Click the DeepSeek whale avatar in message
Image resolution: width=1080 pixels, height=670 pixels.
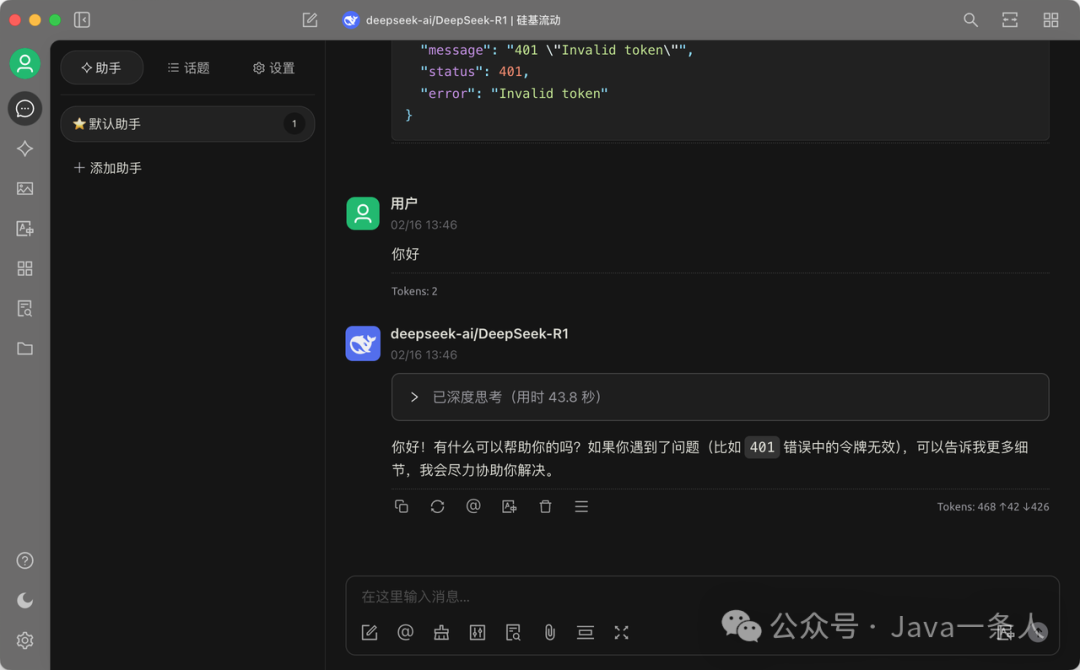[363, 344]
